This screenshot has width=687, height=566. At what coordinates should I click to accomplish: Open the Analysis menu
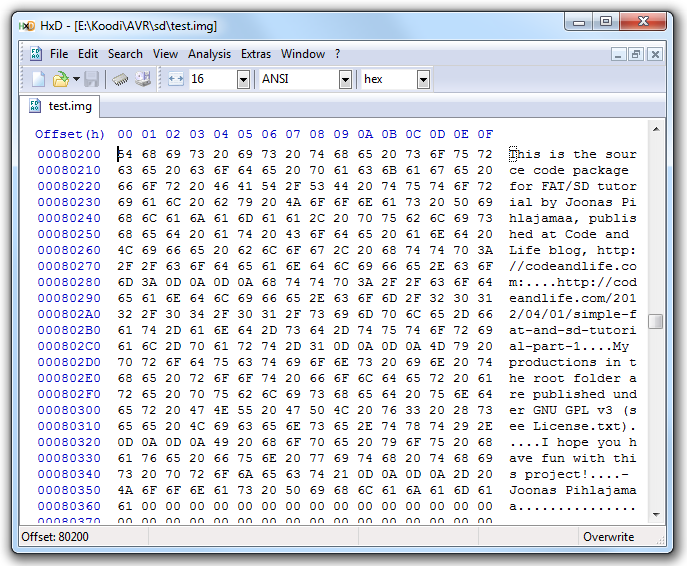point(209,54)
